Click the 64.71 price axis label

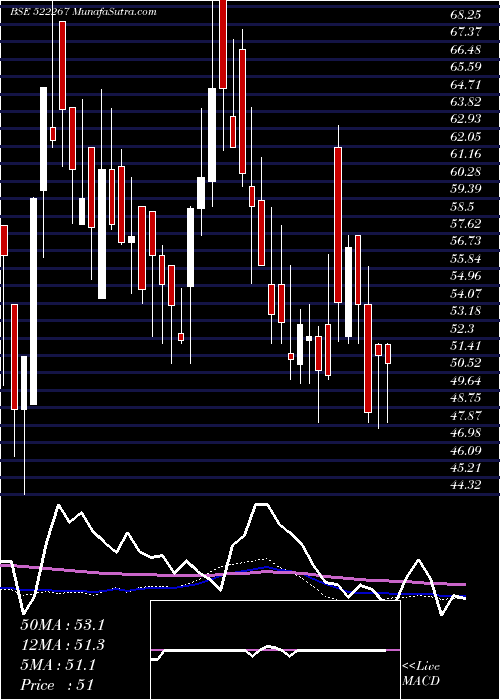[466, 84]
